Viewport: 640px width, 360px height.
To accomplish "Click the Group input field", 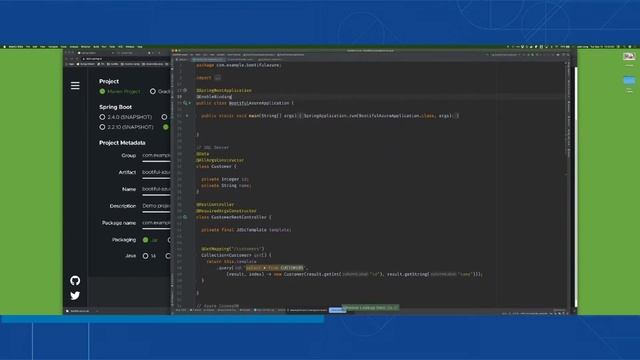I will pos(156,156).
